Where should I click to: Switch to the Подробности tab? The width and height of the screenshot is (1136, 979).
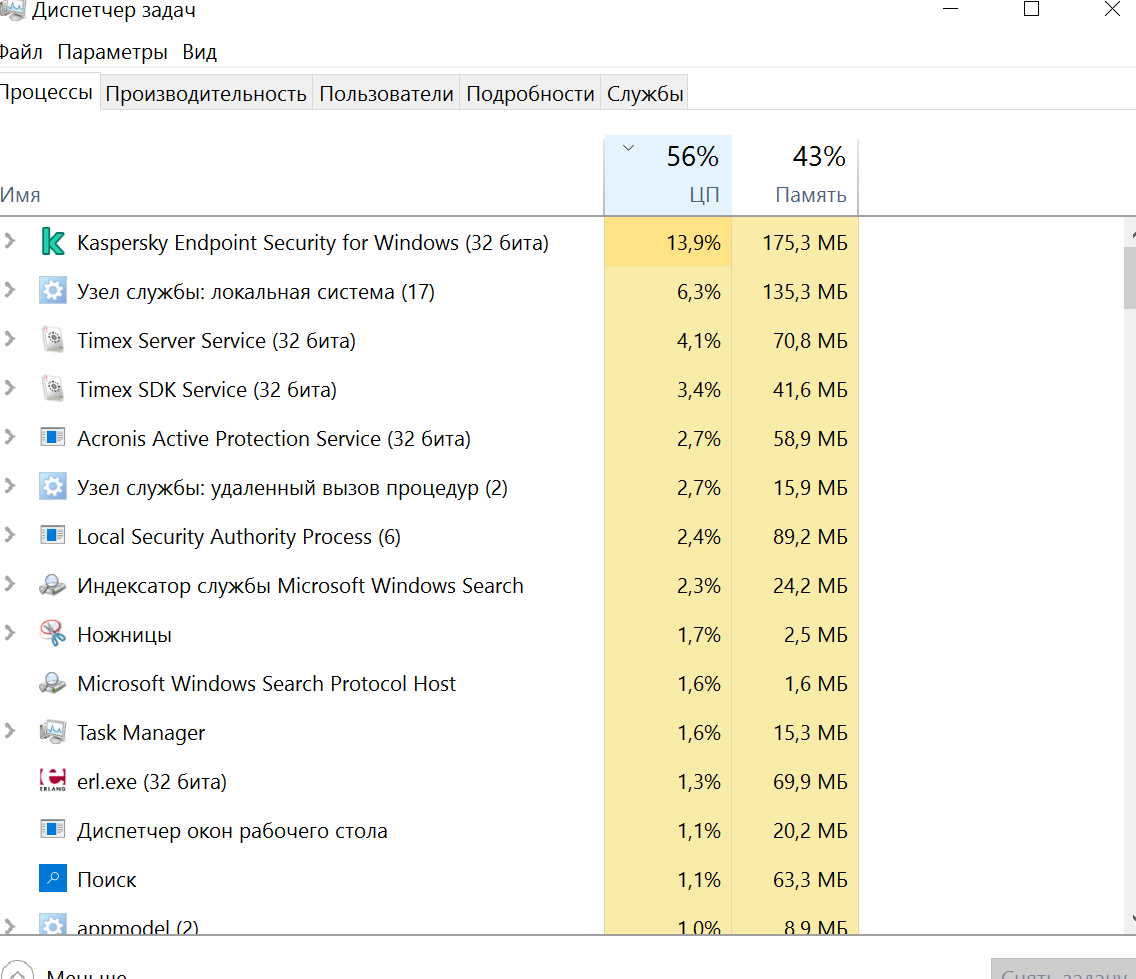pos(530,93)
